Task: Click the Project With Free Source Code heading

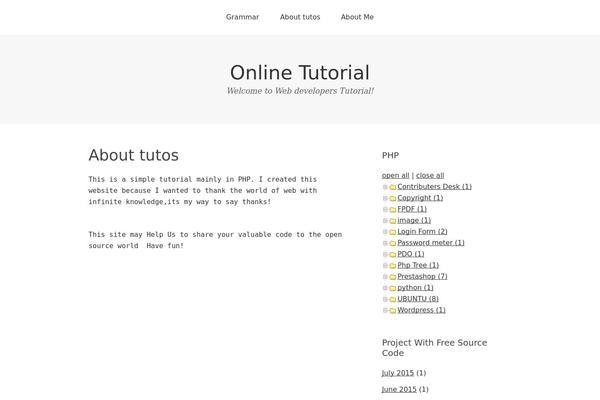Action: click(434, 348)
